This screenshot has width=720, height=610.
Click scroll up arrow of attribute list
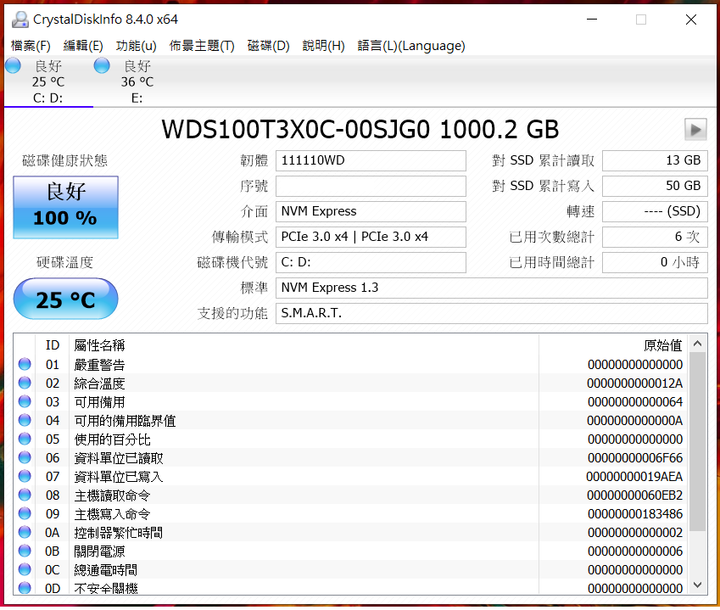[x=698, y=344]
